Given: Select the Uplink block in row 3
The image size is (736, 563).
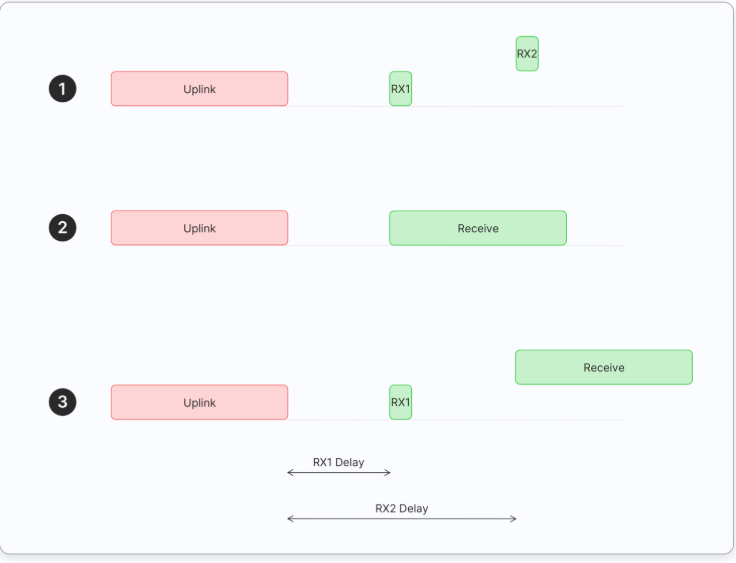Looking at the screenshot, I should pos(199,402).
